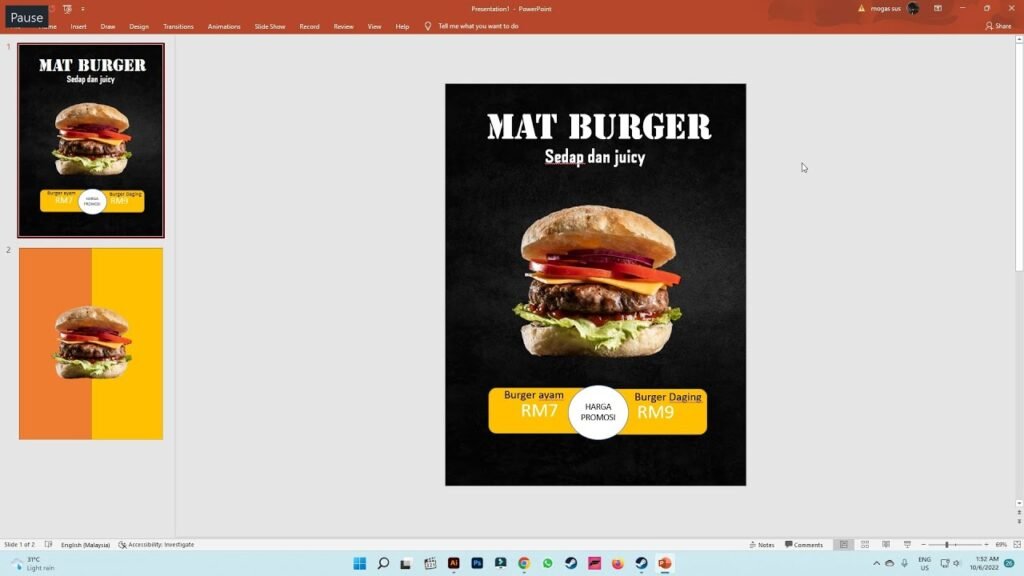This screenshot has width=1024, height=576.
Task: Expand the system tray hidden icons chevron
Action: [x=876, y=563]
